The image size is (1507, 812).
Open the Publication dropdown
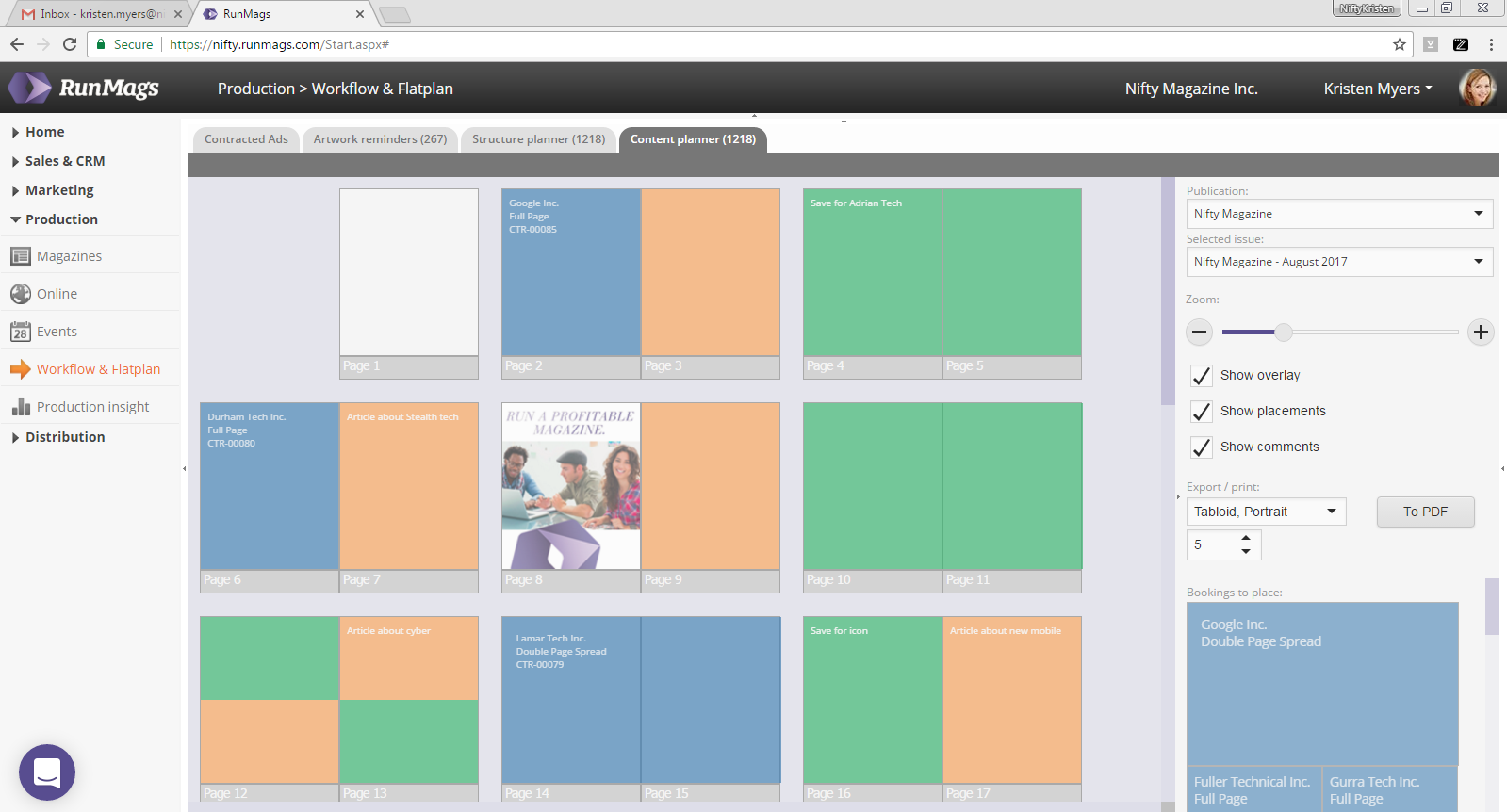pos(1338,214)
